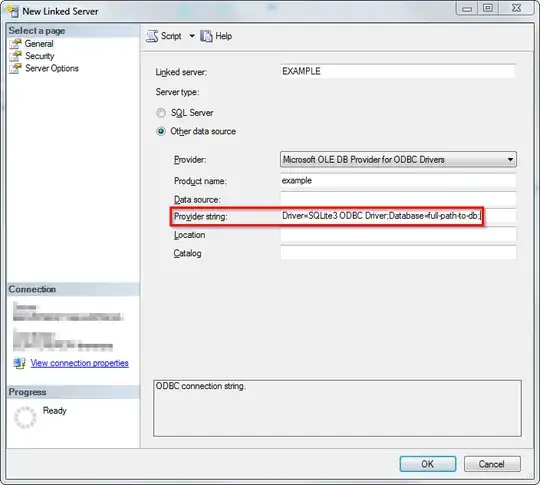The image size is (540, 485).
Task: Click the Server type label
Action: (x=177, y=92)
